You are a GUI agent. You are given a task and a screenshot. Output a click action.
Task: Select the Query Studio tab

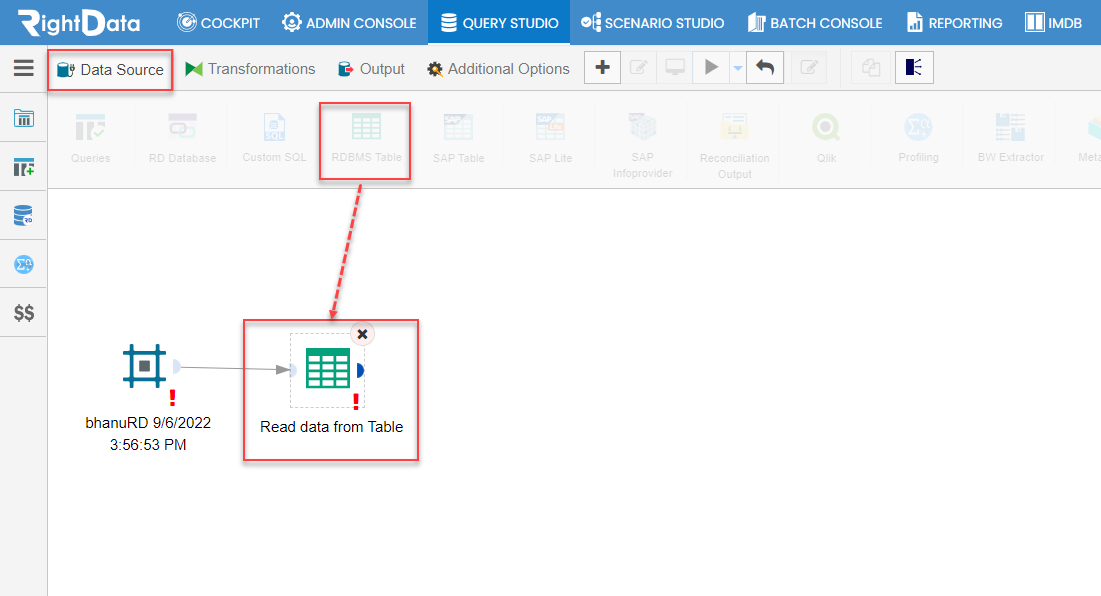[x=499, y=22]
